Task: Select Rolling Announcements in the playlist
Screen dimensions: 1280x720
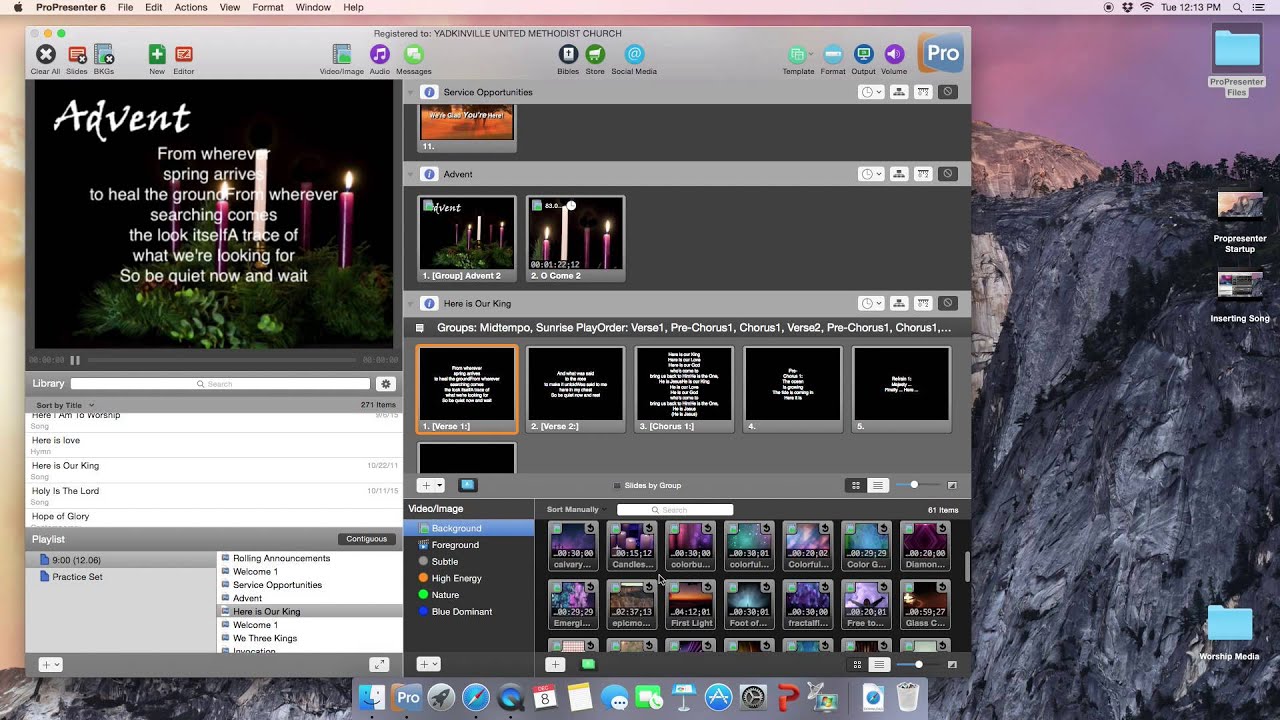Action: pos(310,558)
